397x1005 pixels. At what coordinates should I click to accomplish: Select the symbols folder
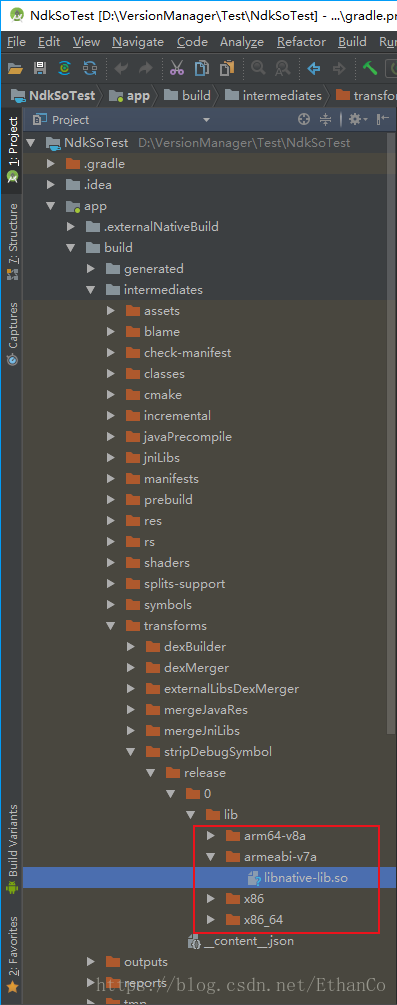point(158,604)
